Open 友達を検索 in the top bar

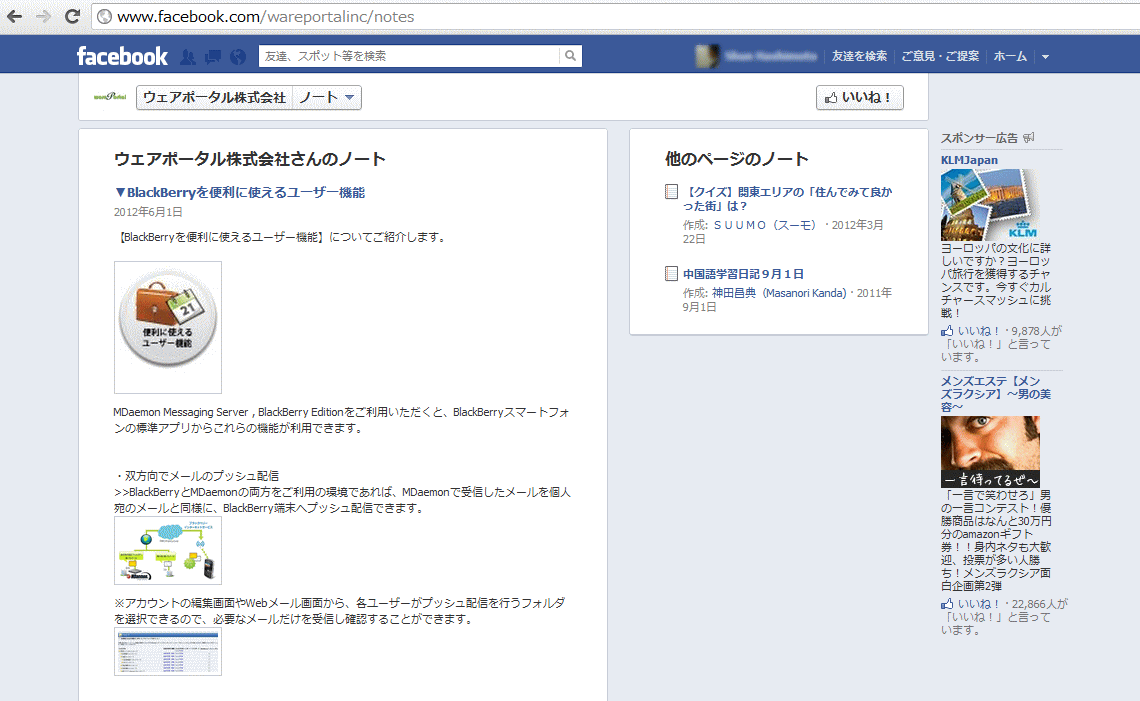click(859, 56)
